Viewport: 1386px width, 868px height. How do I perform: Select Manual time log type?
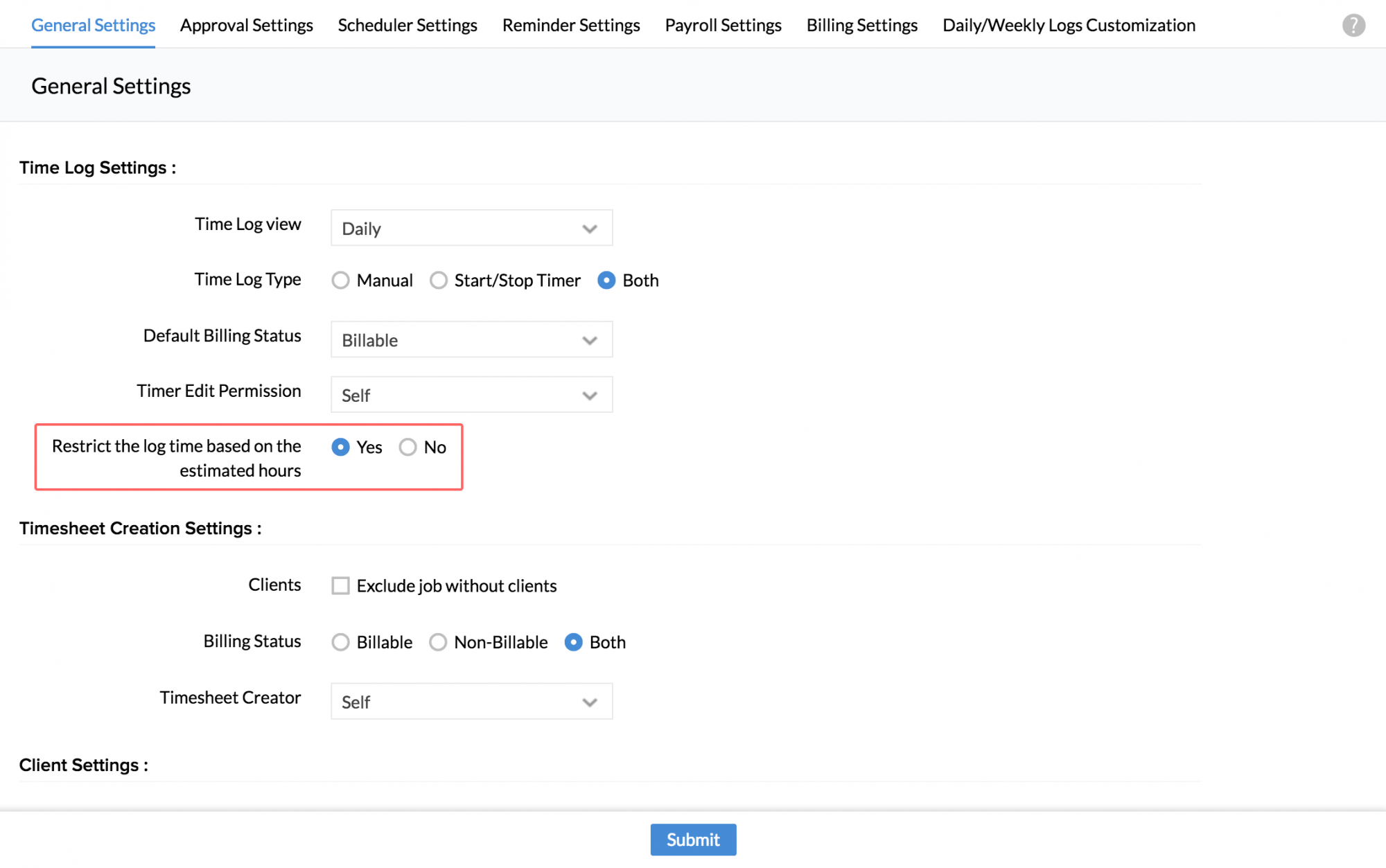click(x=340, y=281)
